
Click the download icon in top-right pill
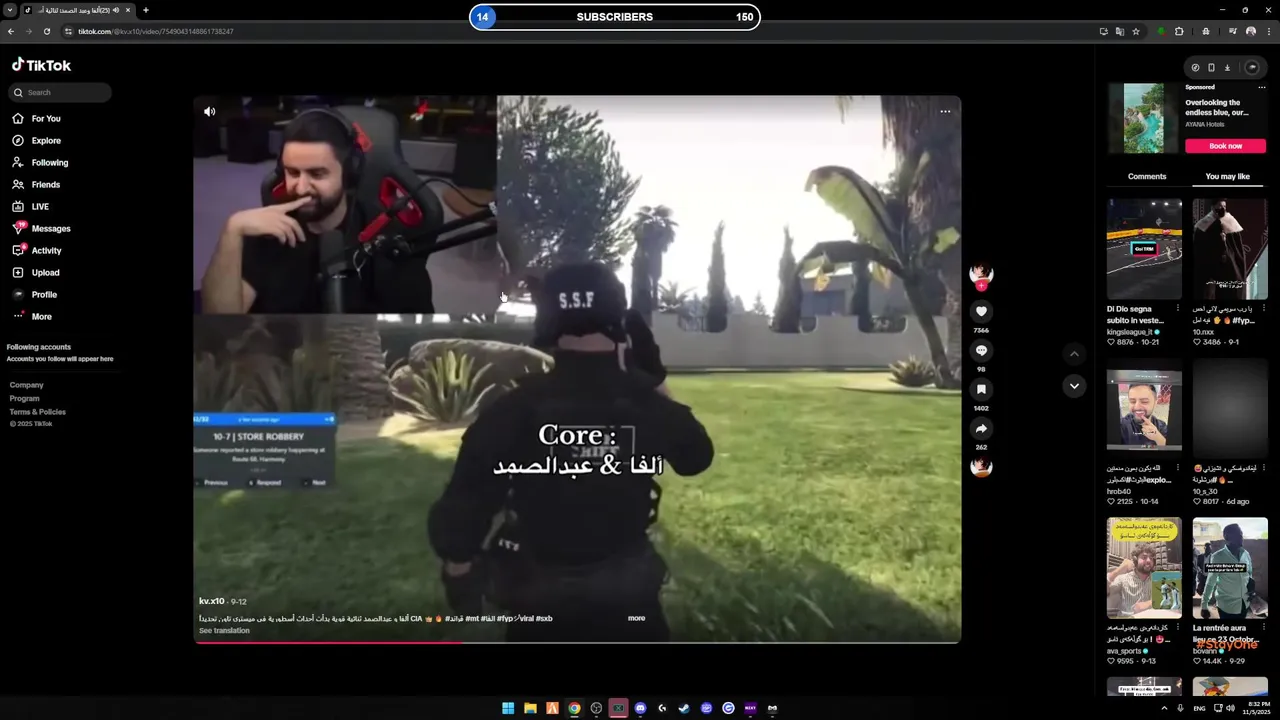[1227, 68]
